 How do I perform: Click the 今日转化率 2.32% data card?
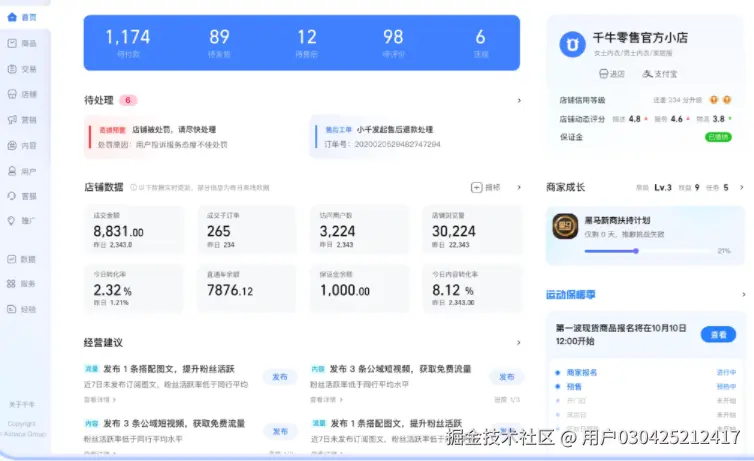[x=134, y=288]
